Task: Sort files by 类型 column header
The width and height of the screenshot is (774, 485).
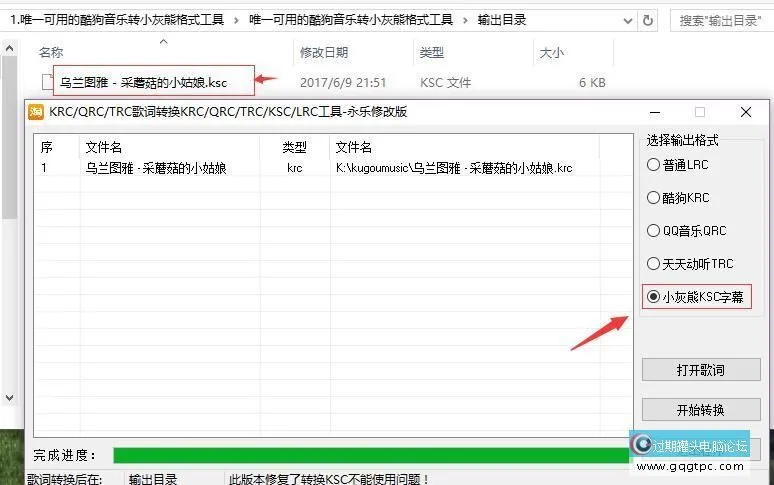Action: pos(431,52)
